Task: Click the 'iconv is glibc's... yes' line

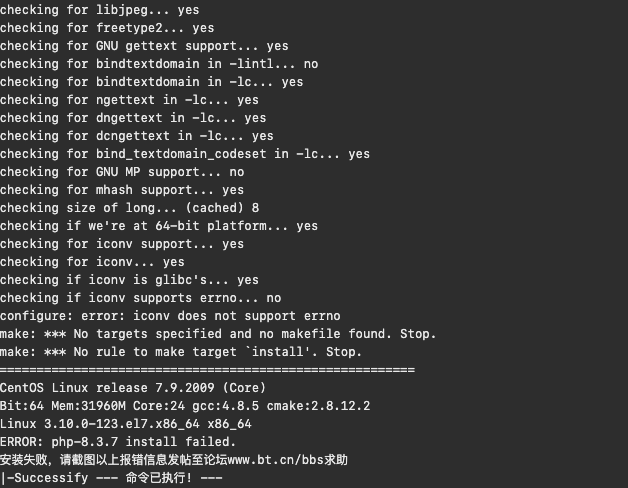Action: click(129, 280)
